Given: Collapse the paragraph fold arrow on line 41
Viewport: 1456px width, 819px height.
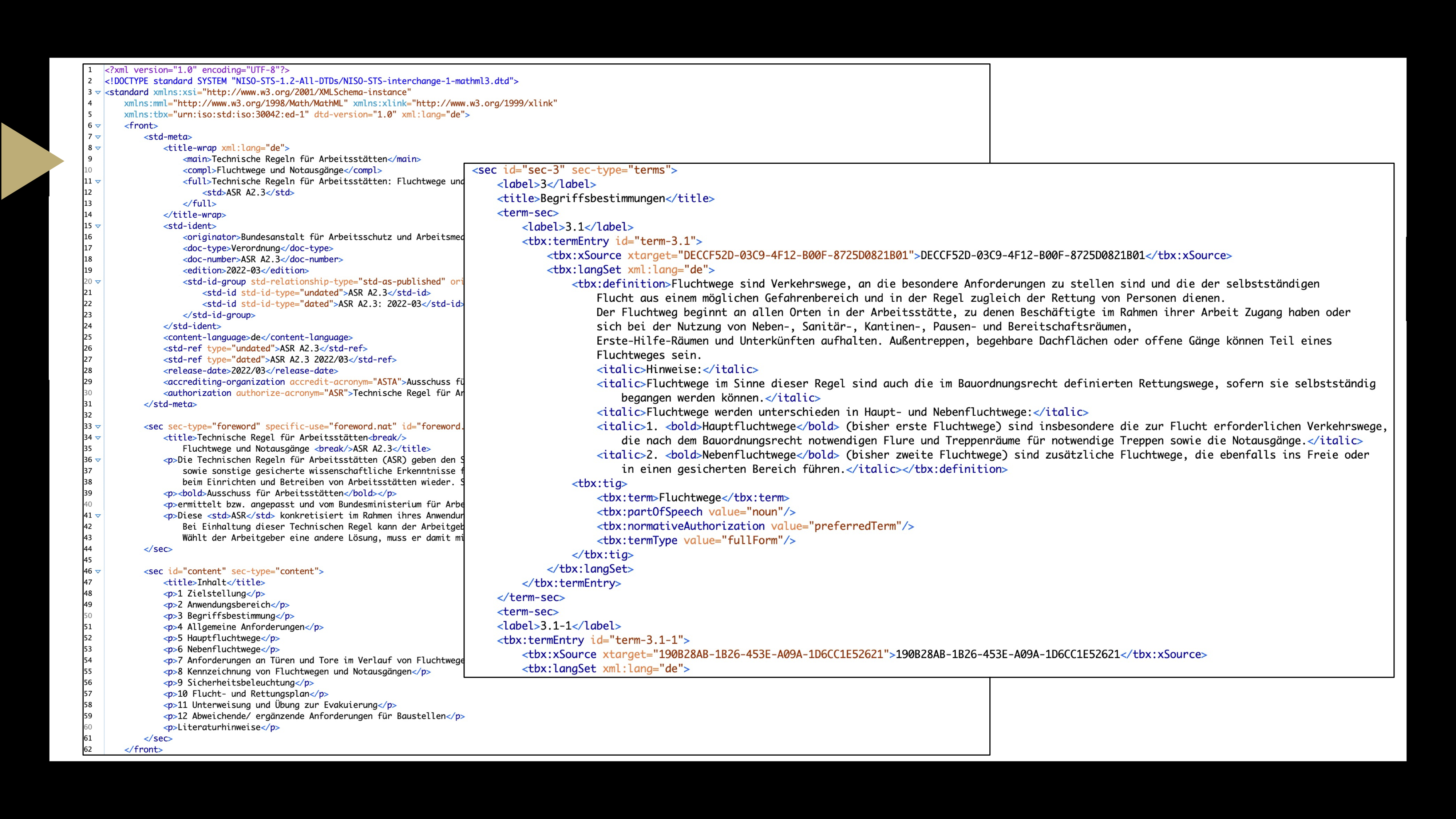Looking at the screenshot, I should click(x=98, y=515).
